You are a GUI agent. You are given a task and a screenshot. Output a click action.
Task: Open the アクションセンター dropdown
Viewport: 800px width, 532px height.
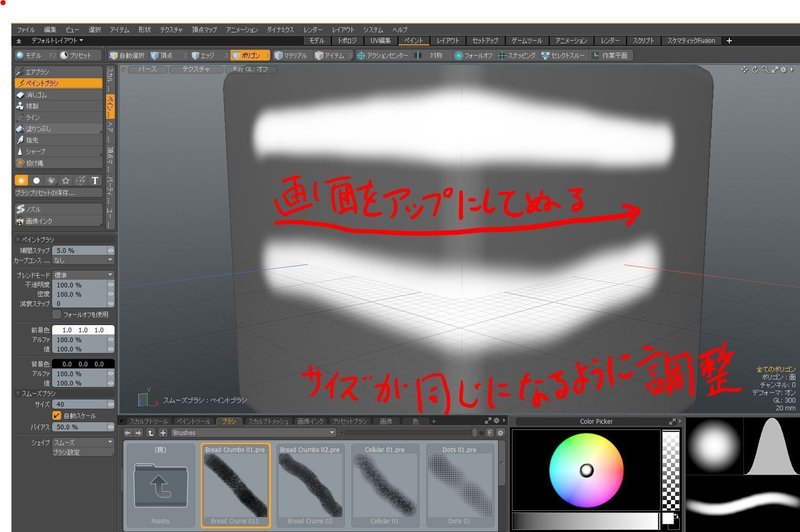[383, 55]
